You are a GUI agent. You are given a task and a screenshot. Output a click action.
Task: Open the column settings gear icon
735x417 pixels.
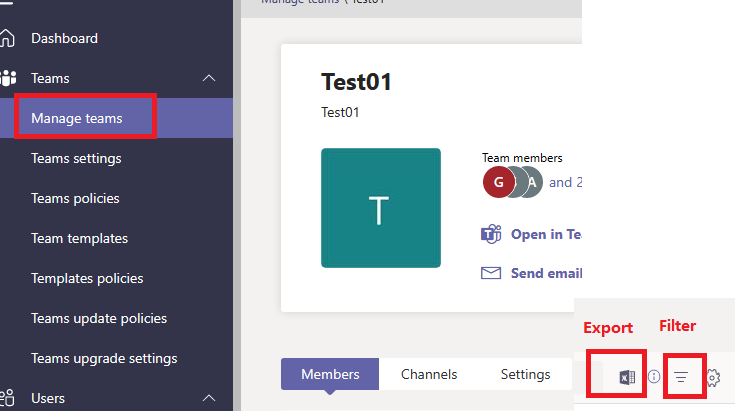click(x=713, y=378)
